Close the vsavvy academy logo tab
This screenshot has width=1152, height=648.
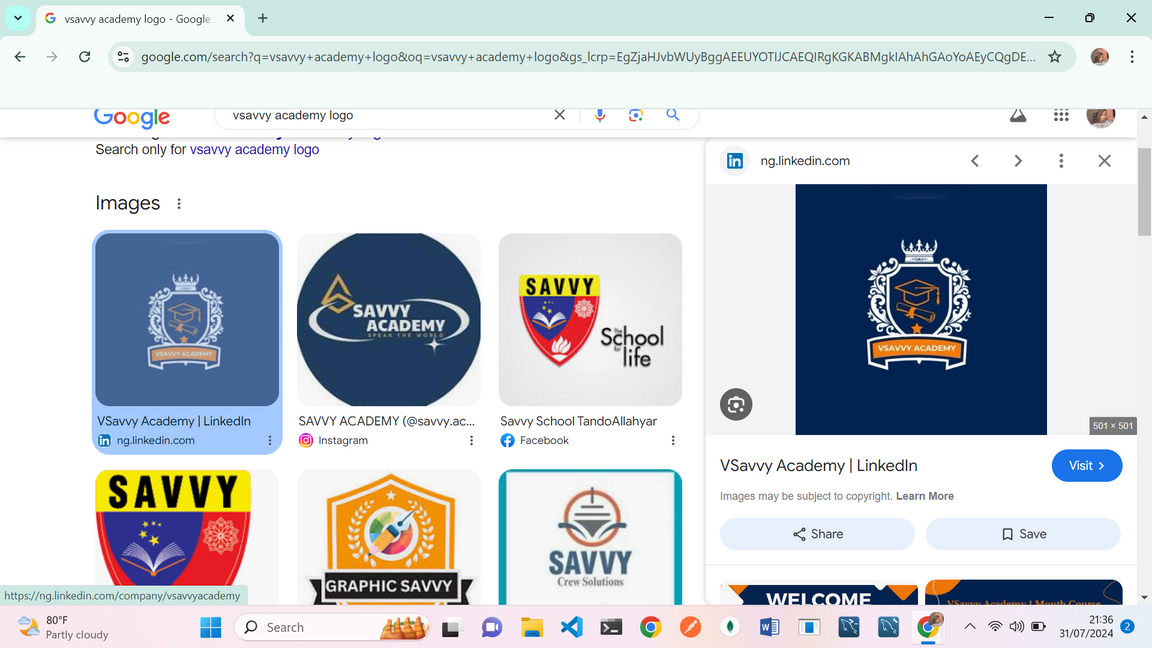[x=230, y=18]
